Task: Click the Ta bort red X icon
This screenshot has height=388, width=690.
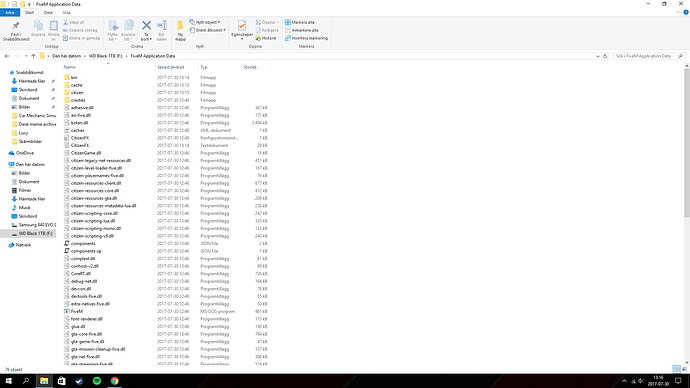Action: [x=146, y=25]
